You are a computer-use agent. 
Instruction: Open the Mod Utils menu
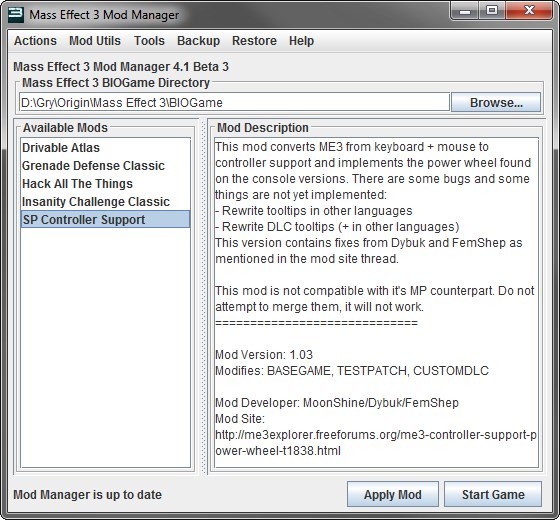click(95, 41)
